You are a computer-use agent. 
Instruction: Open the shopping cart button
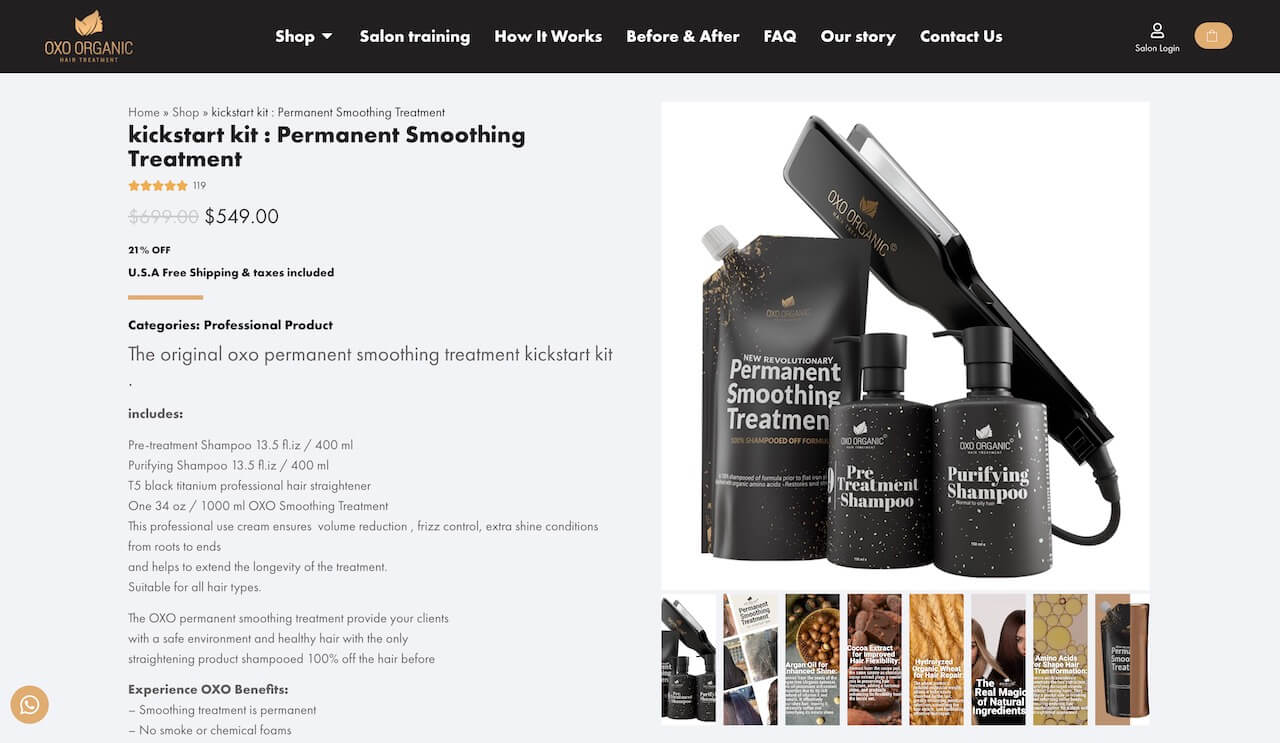1213,36
